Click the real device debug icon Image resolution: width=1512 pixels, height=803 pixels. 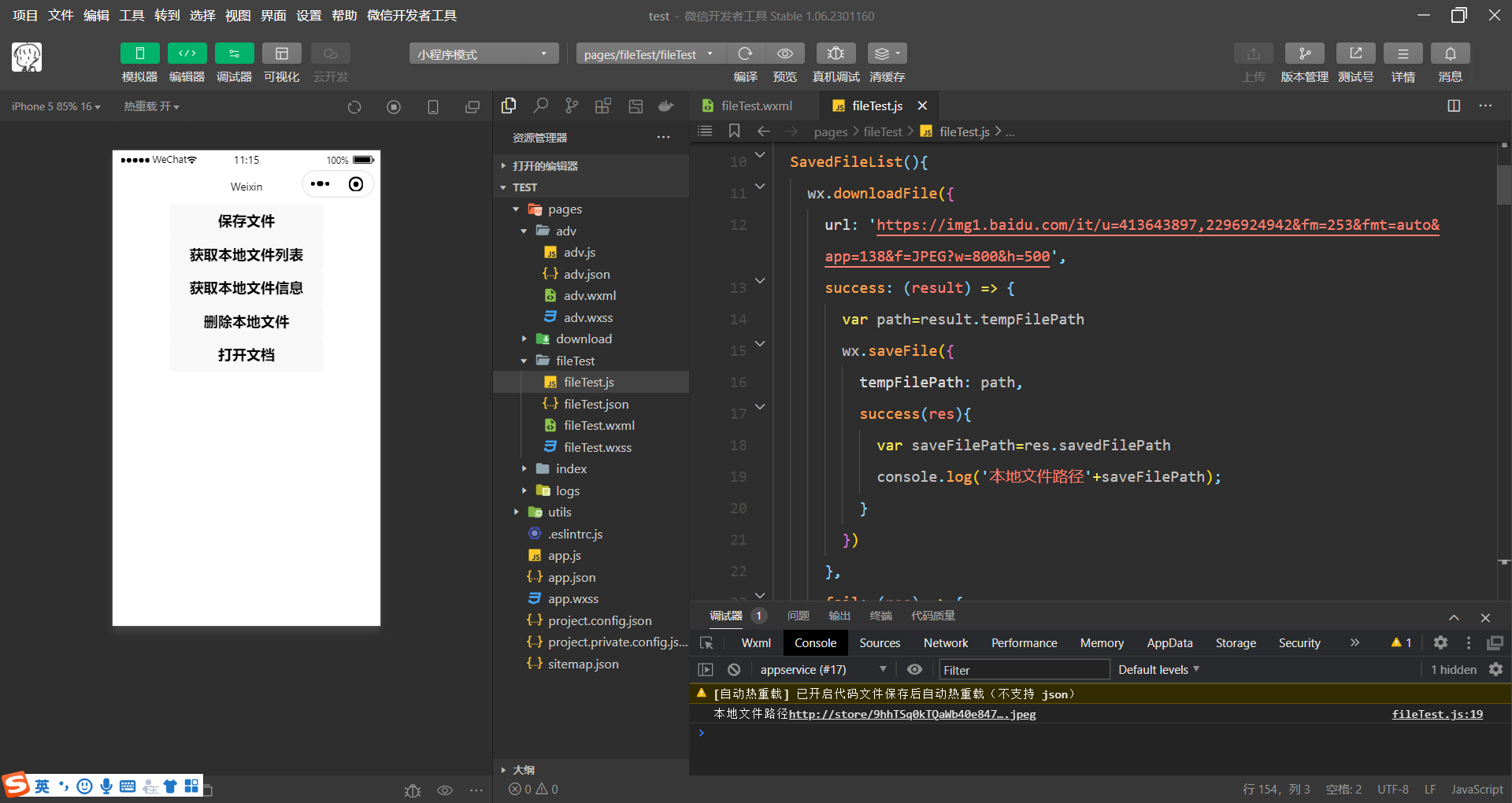click(836, 54)
